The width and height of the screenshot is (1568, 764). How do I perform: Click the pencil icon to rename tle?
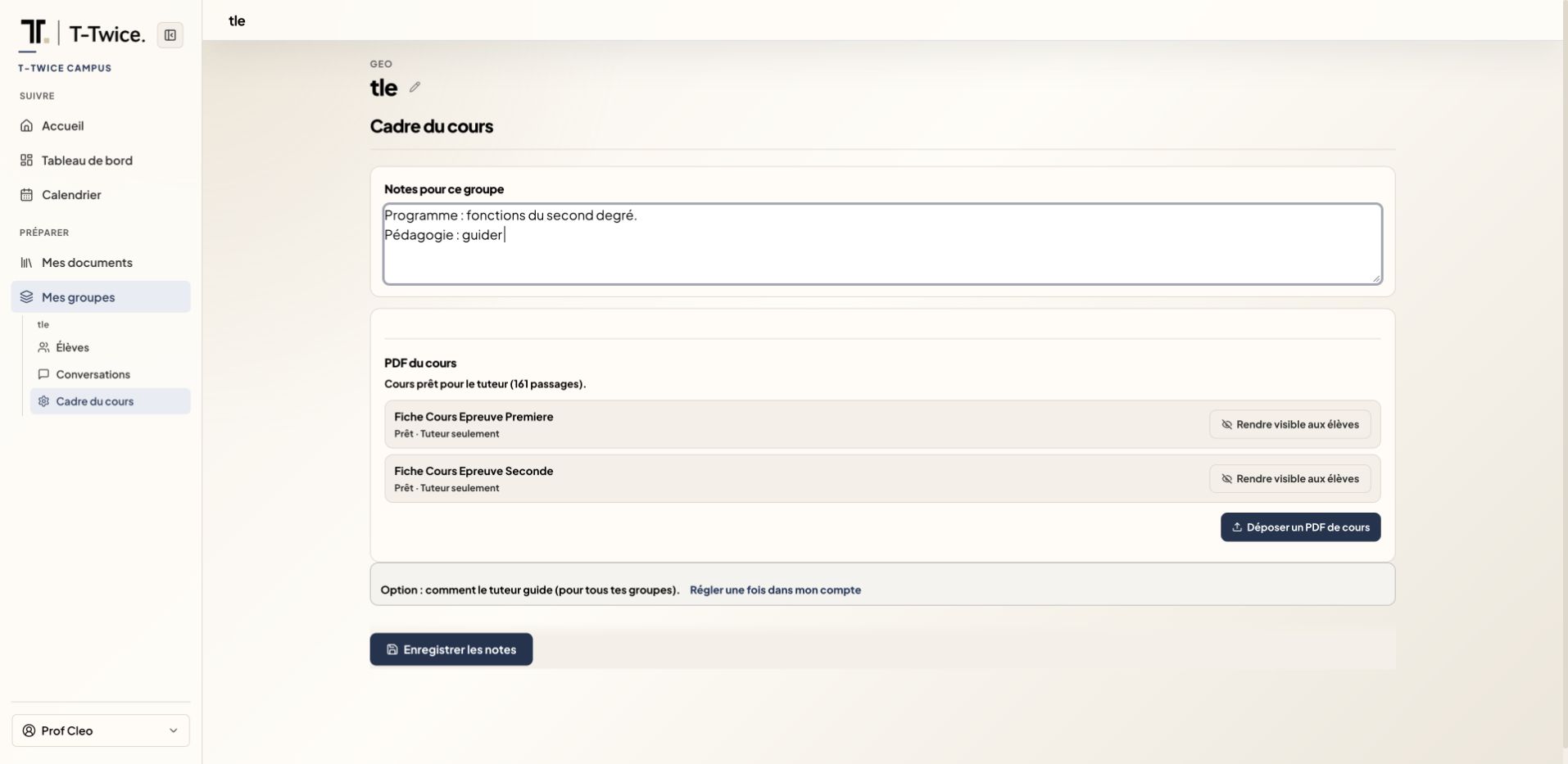coord(415,87)
